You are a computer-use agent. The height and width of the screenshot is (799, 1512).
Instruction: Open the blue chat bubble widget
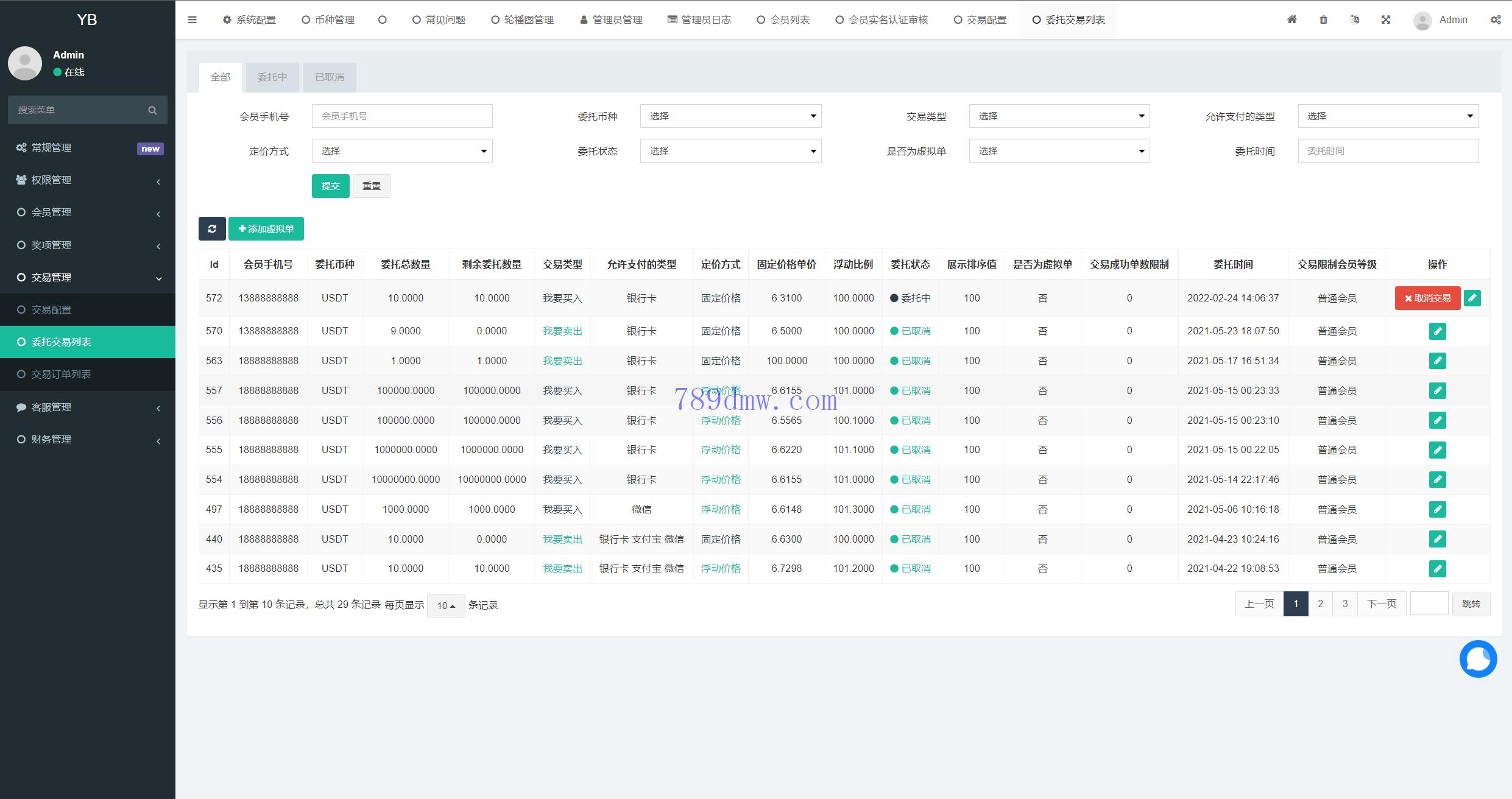click(x=1478, y=658)
